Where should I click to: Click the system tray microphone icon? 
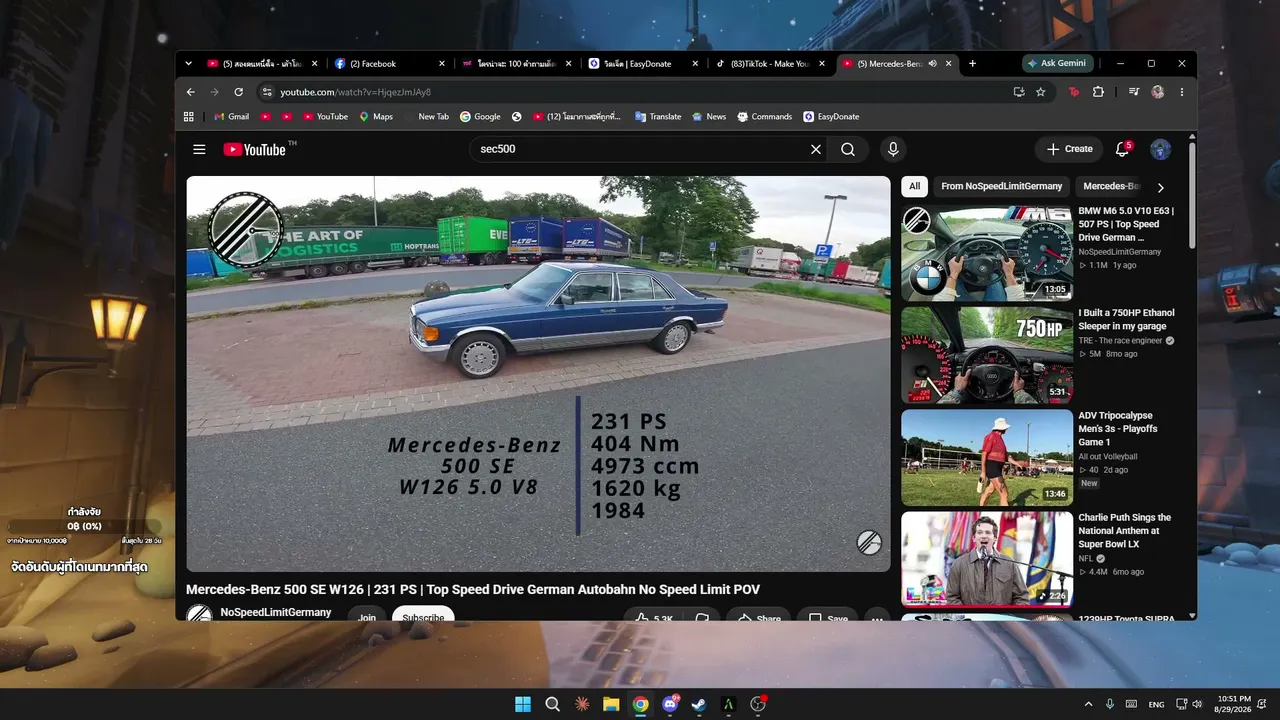pos(1110,704)
